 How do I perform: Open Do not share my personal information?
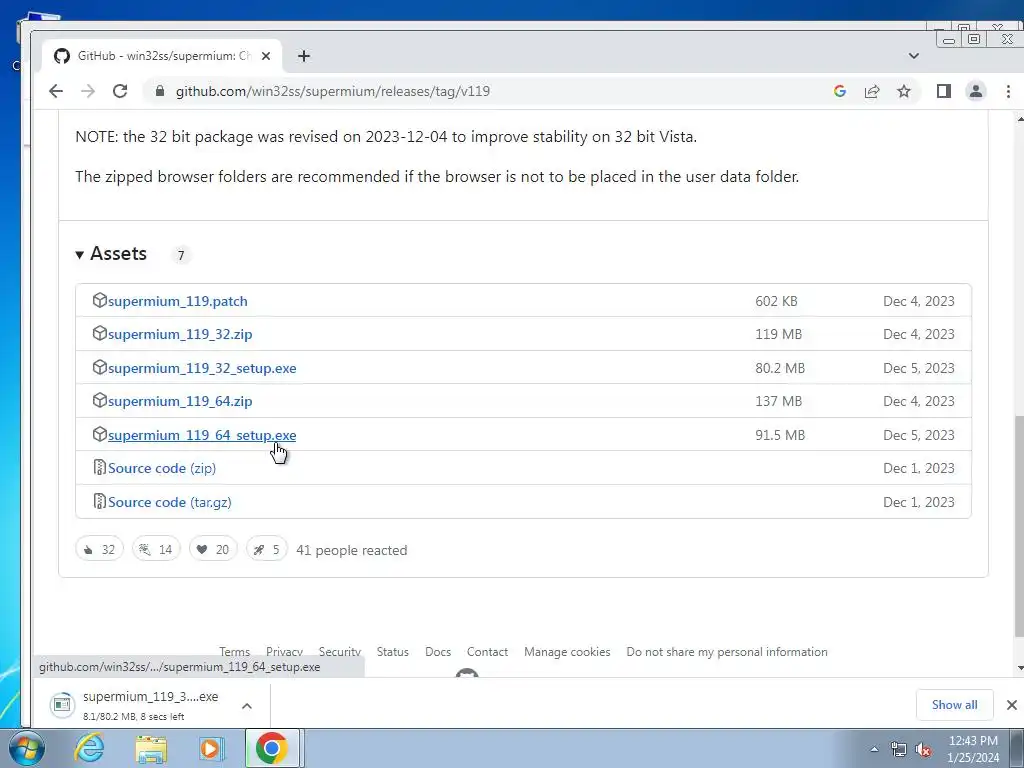coord(727,652)
